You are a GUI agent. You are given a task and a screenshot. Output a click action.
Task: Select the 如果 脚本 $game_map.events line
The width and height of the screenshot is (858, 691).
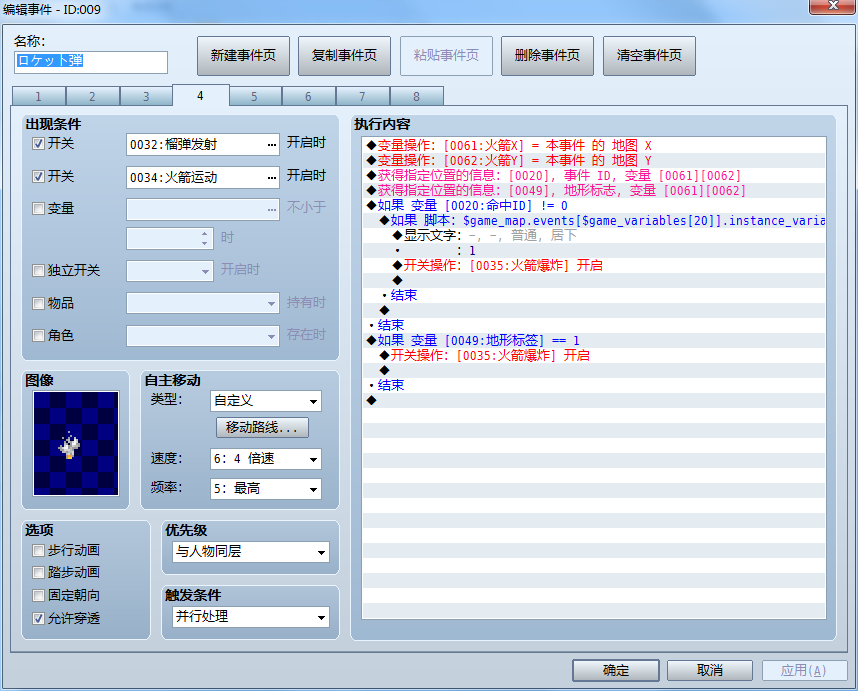click(594, 220)
